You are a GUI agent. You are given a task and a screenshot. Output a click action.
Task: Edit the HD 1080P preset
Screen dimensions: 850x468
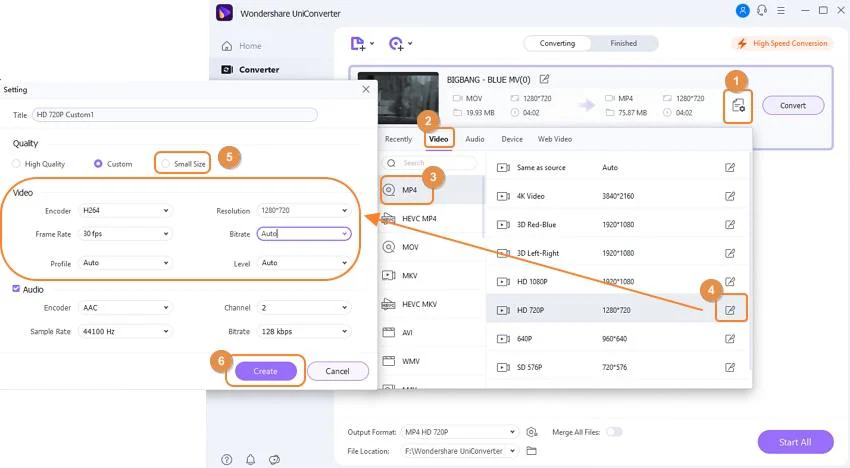click(730, 281)
